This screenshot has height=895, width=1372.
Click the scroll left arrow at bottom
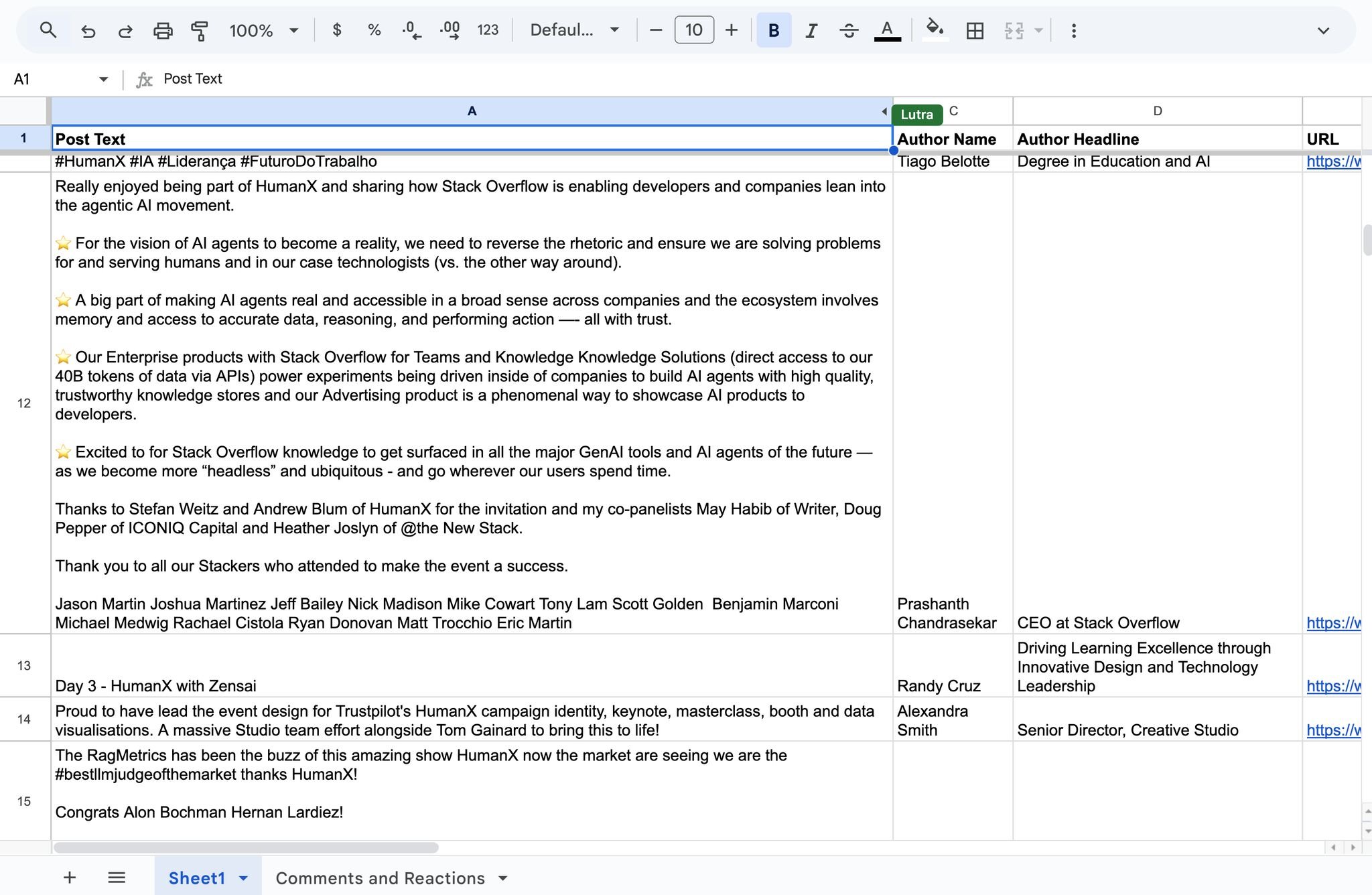1333,847
